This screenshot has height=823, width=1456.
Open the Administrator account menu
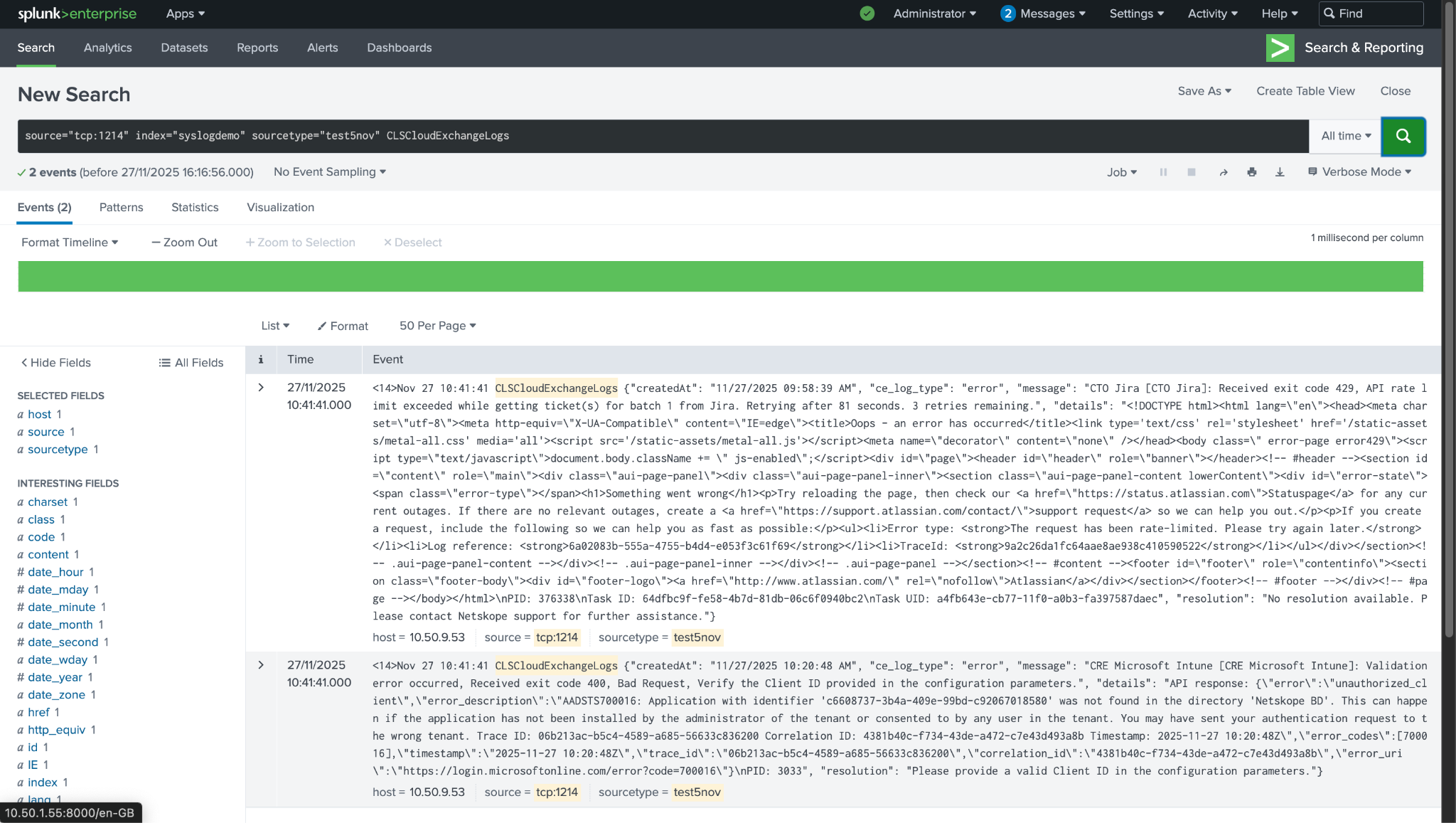pos(934,14)
